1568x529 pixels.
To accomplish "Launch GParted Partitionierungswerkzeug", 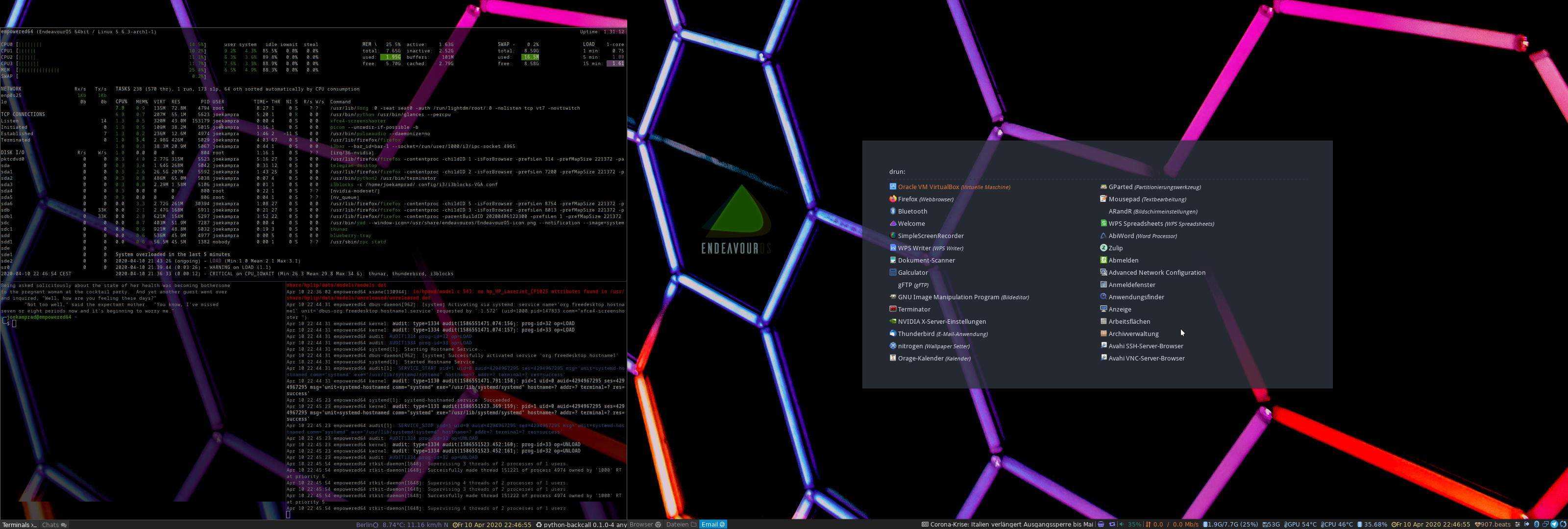I will pos(1151,187).
